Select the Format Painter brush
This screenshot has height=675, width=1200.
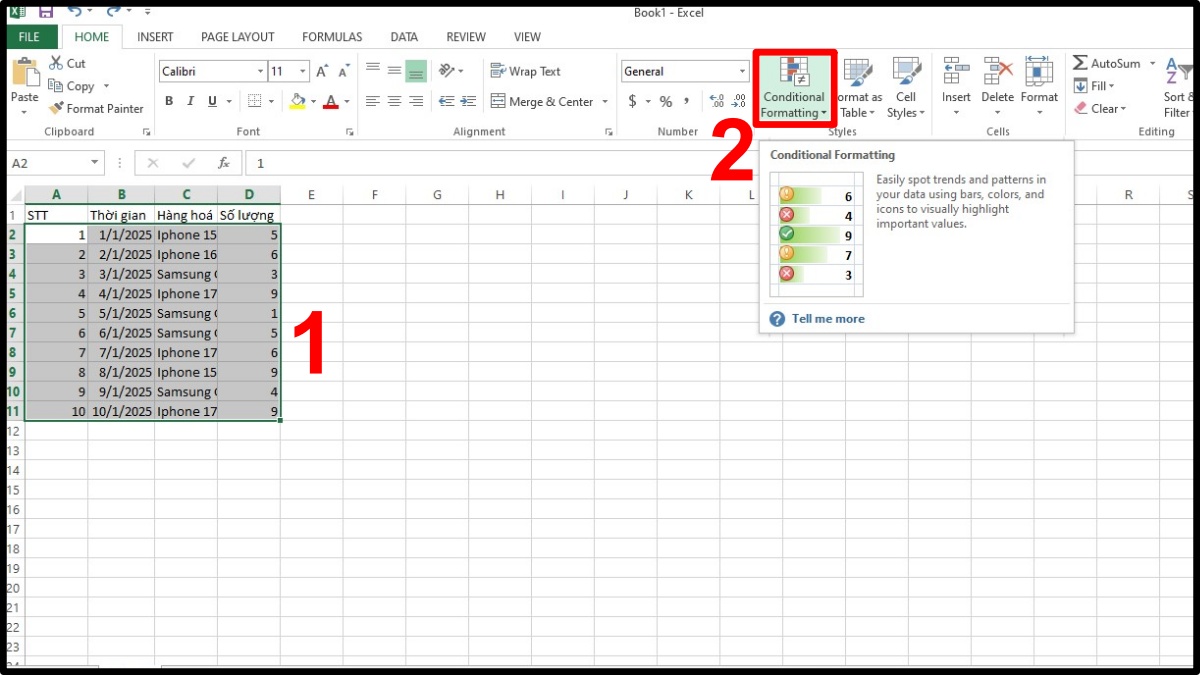[96, 108]
